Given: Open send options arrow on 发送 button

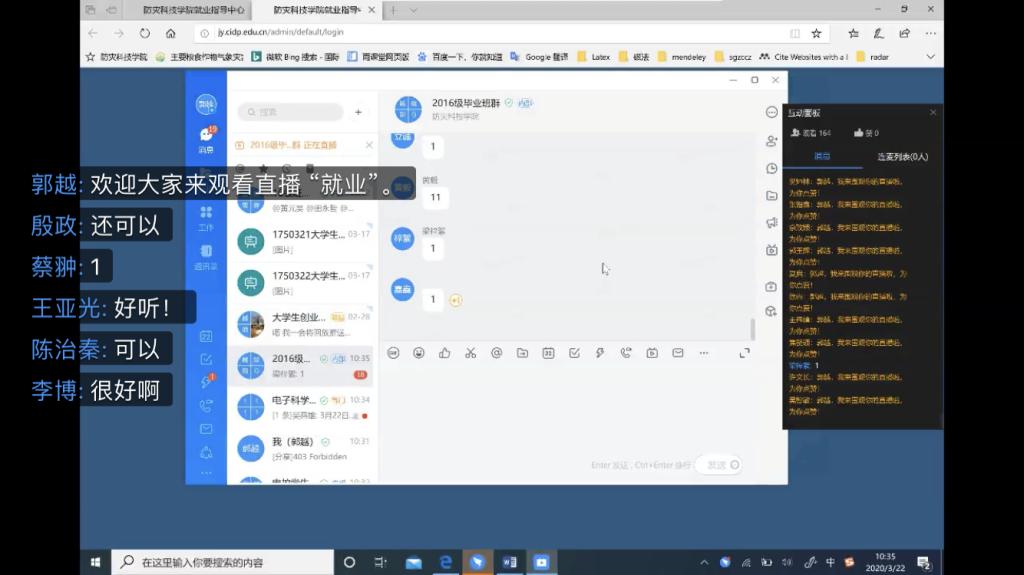Looking at the screenshot, I should [x=735, y=465].
